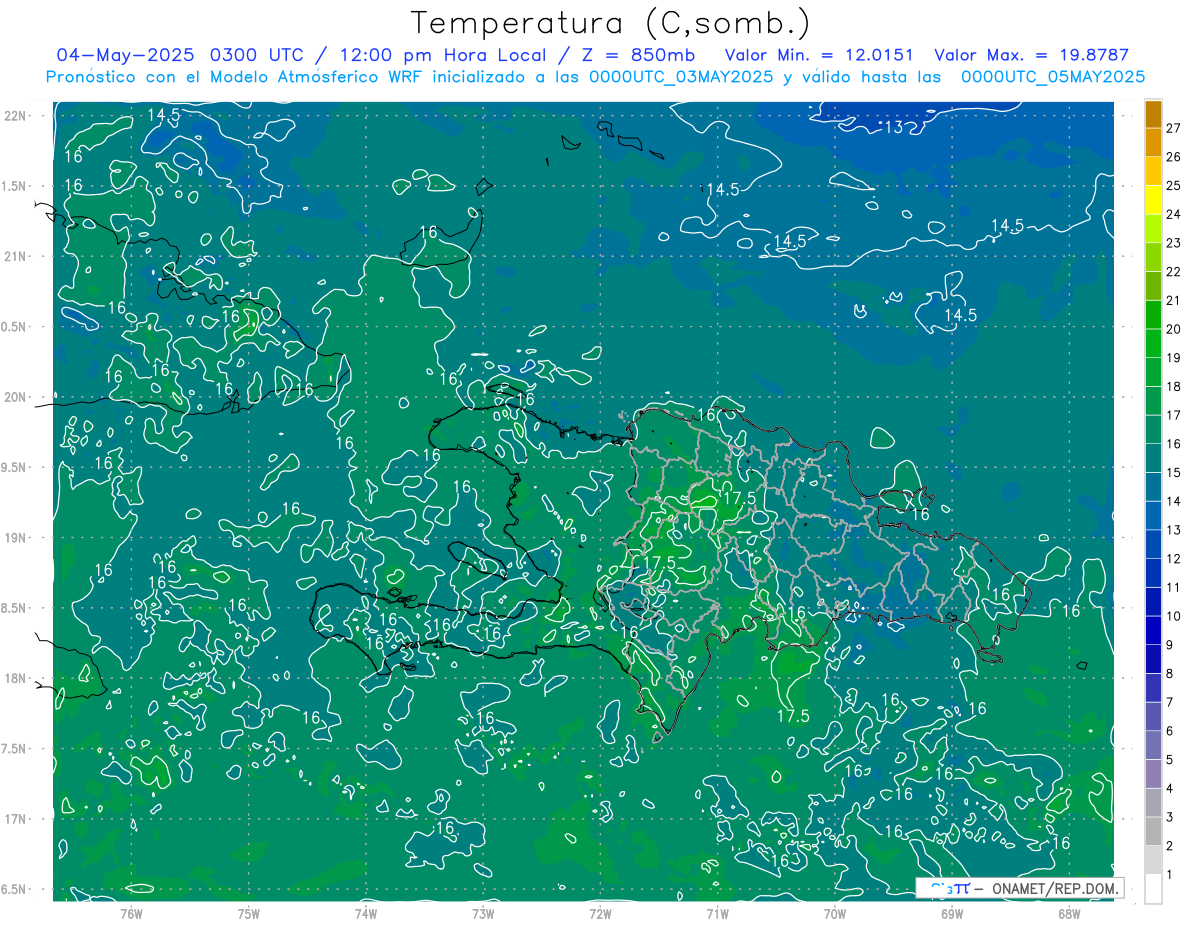
Task: Click the 22N latitude axis label
Action: click(x=17, y=116)
